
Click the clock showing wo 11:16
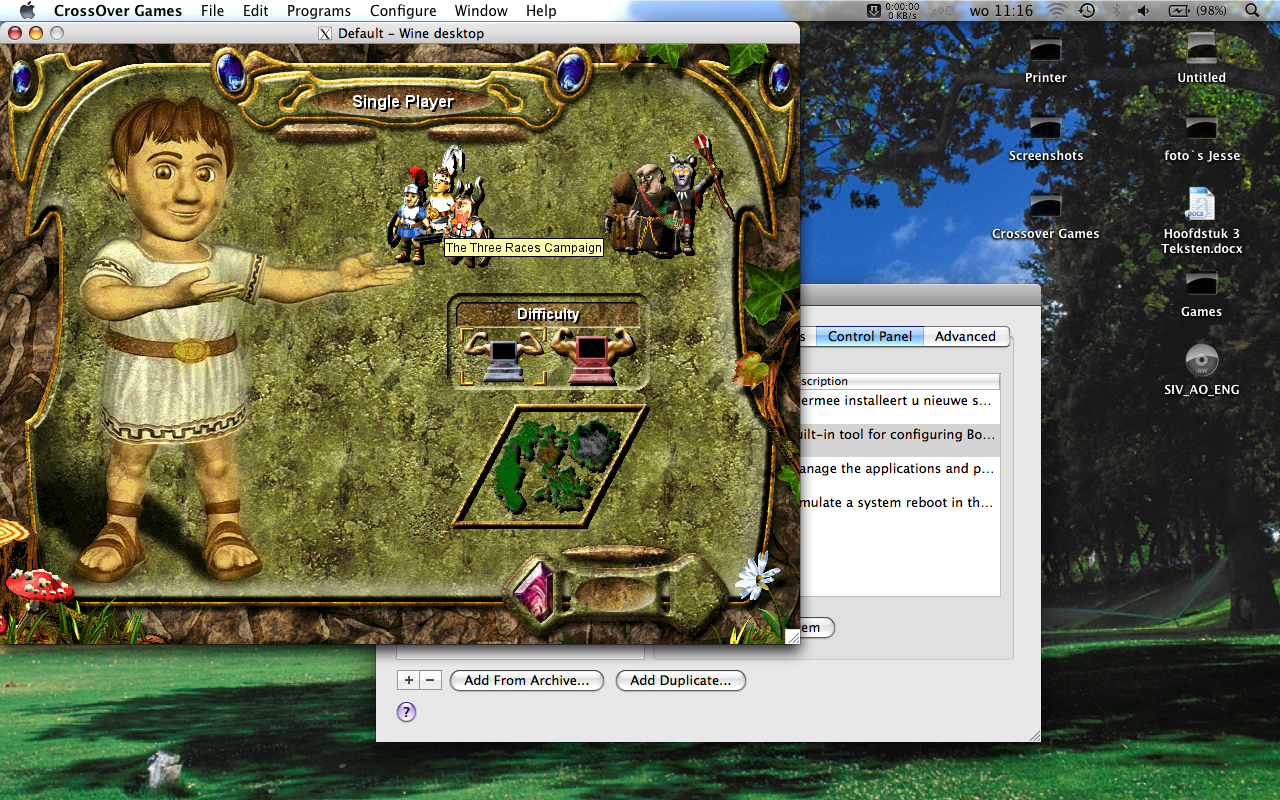pos(1001,11)
